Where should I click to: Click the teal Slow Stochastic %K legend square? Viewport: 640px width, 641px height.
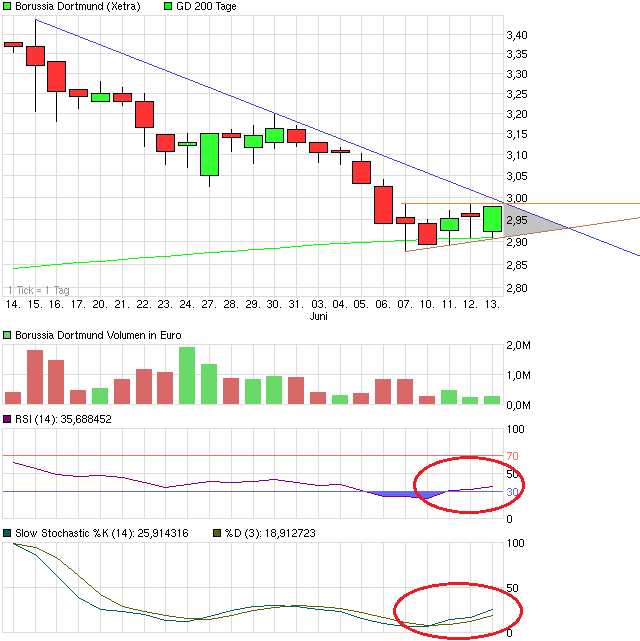[7, 533]
